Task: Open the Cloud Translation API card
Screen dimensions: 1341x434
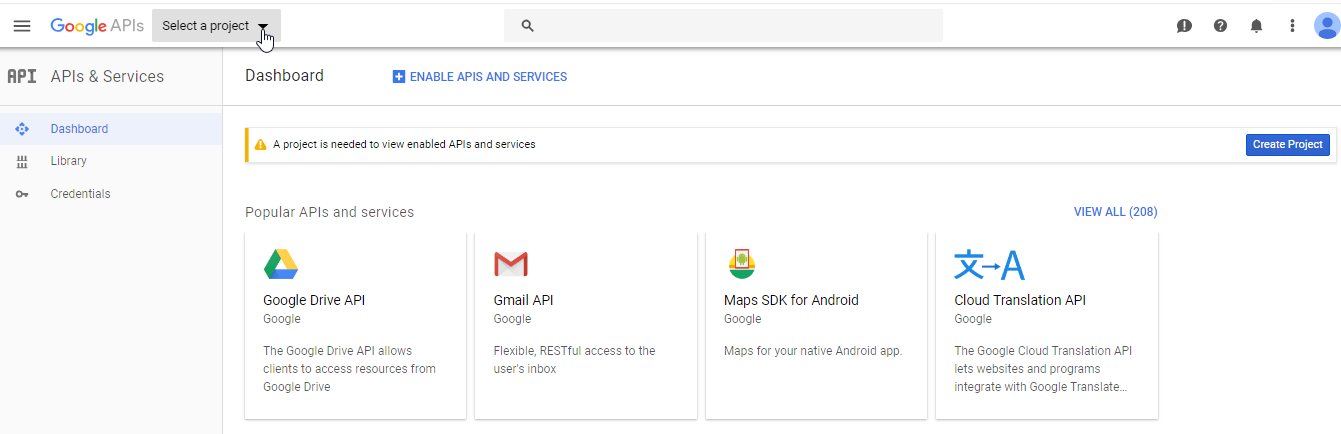Action: [x=1047, y=325]
